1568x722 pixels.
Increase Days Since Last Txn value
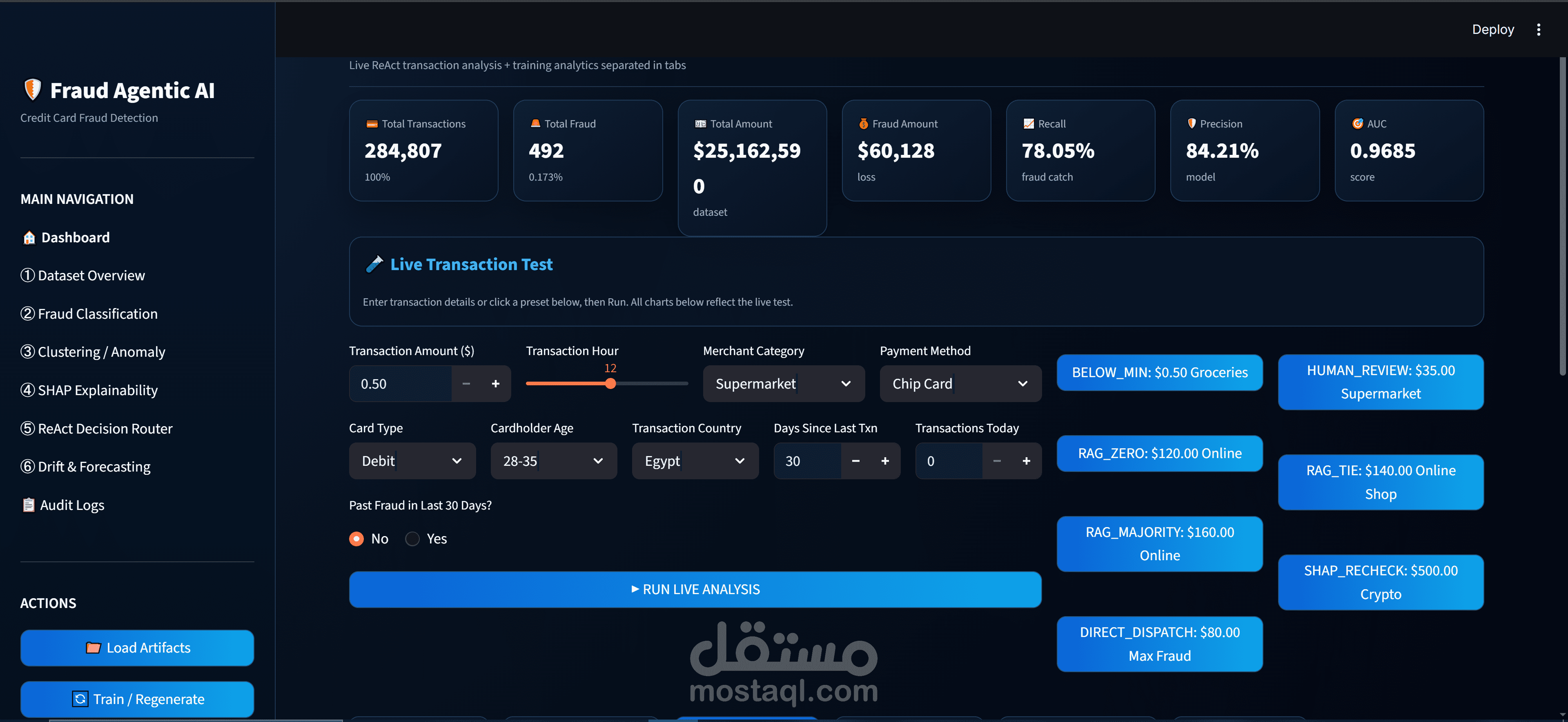(x=885, y=461)
